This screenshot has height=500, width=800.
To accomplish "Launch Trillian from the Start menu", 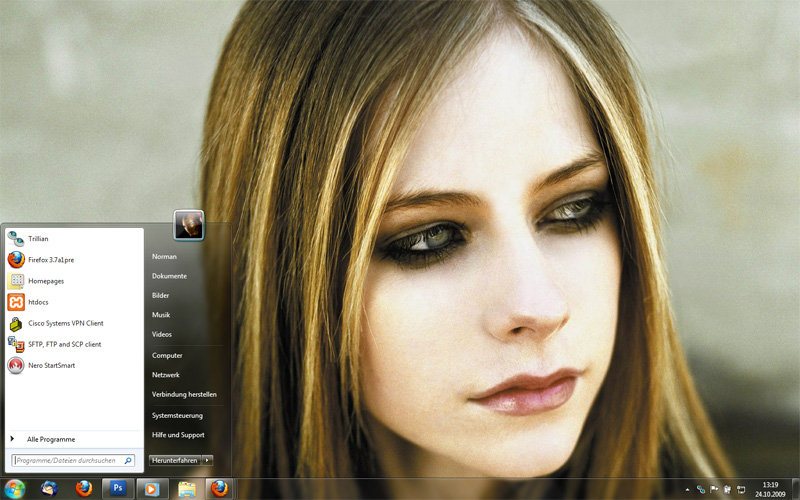I will coord(74,239).
